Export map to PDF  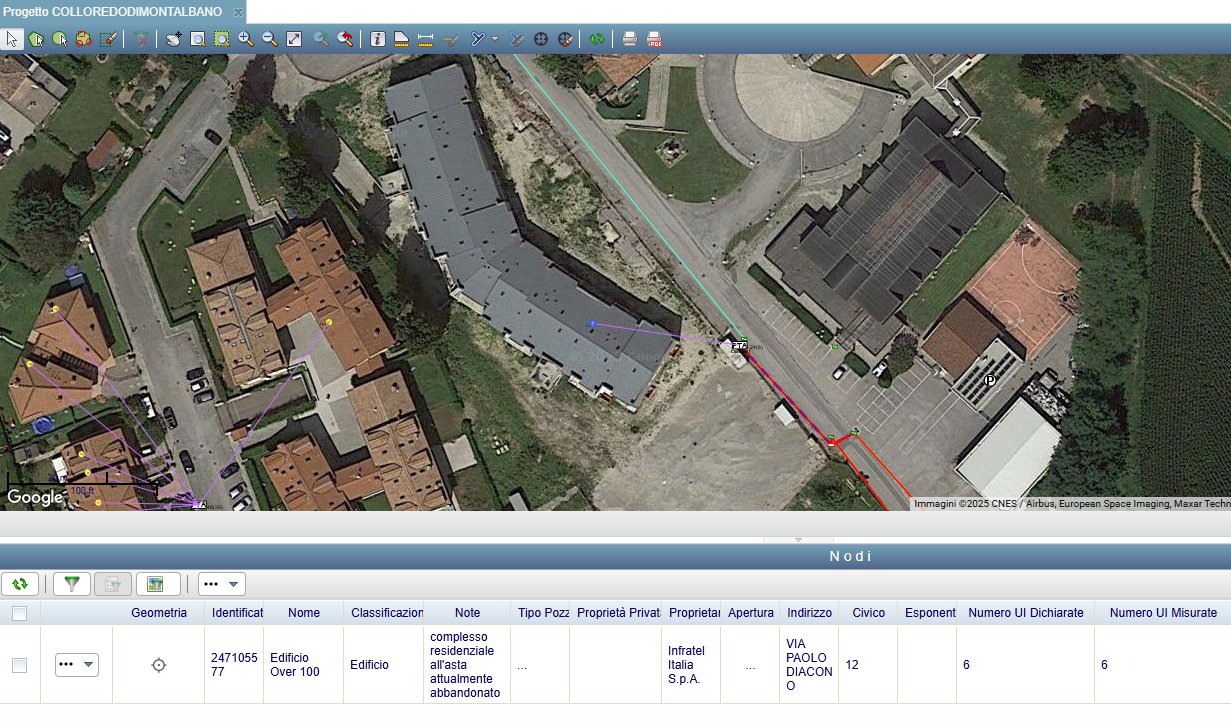655,39
